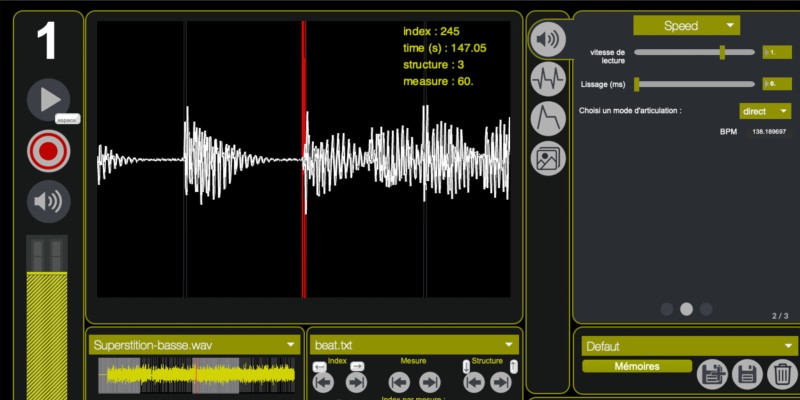The height and width of the screenshot is (400, 800).
Task: Open the envelope curve tab icon
Action: pos(547,119)
